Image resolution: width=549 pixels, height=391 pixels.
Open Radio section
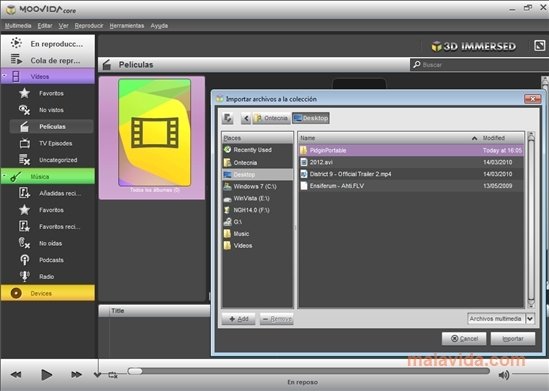pos(51,277)
